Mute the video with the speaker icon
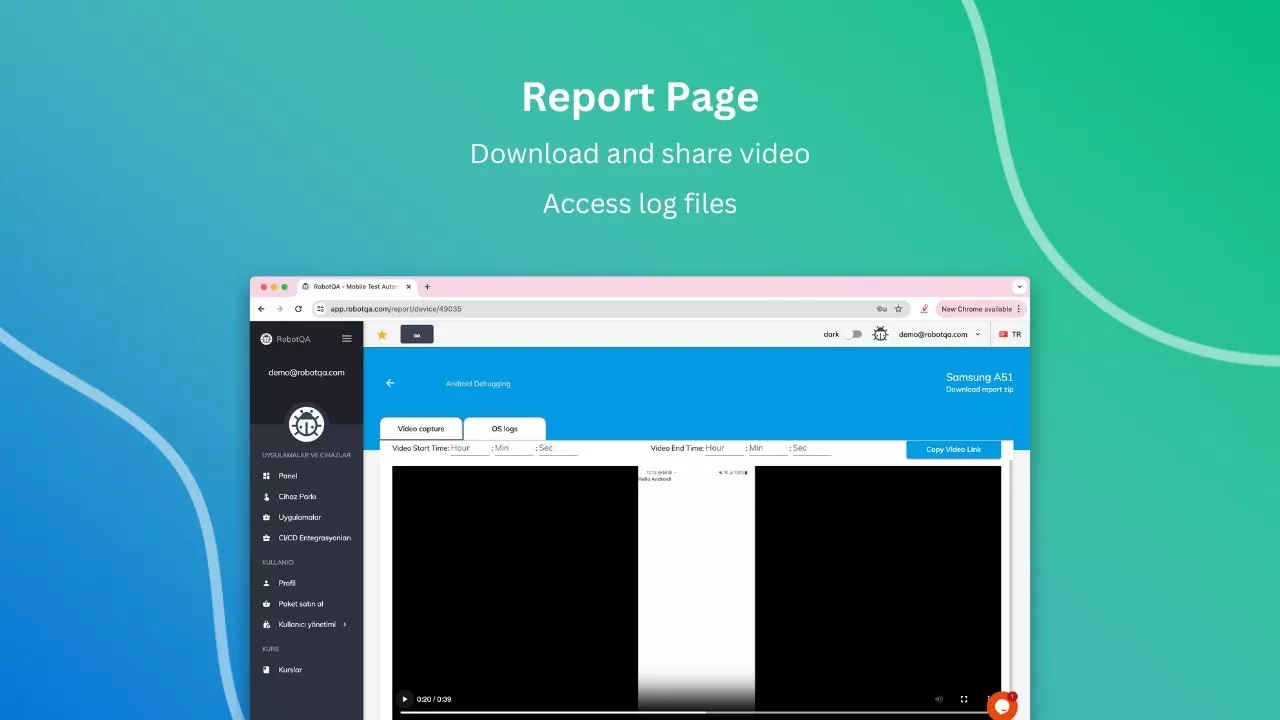This screenshot has height=720, width=1280. tap(938, 699)
